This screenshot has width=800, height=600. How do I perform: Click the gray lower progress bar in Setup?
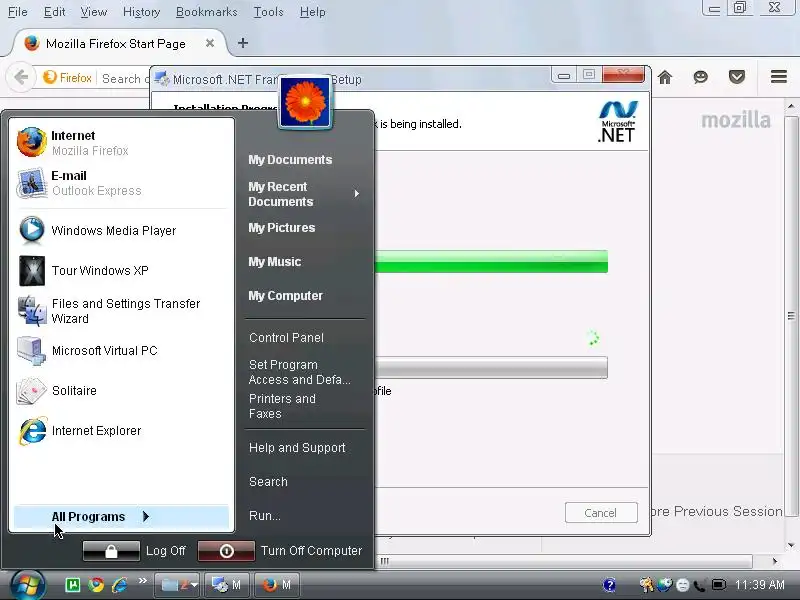(491, 367)
